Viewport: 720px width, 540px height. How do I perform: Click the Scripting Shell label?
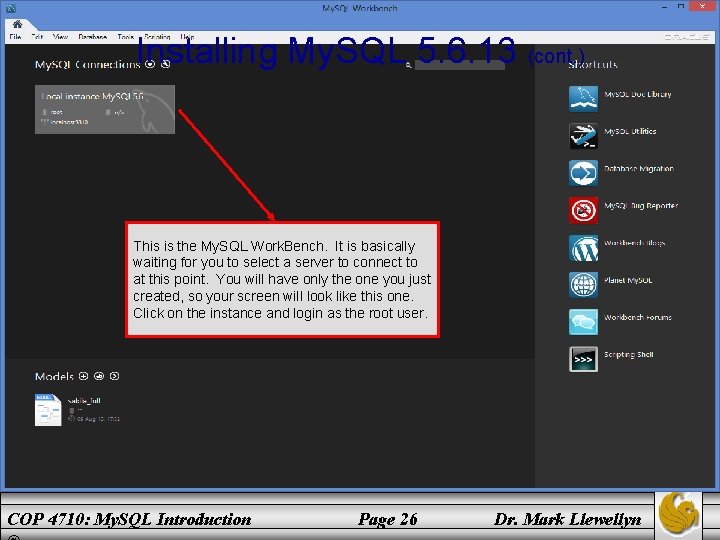tap(629, 354)
